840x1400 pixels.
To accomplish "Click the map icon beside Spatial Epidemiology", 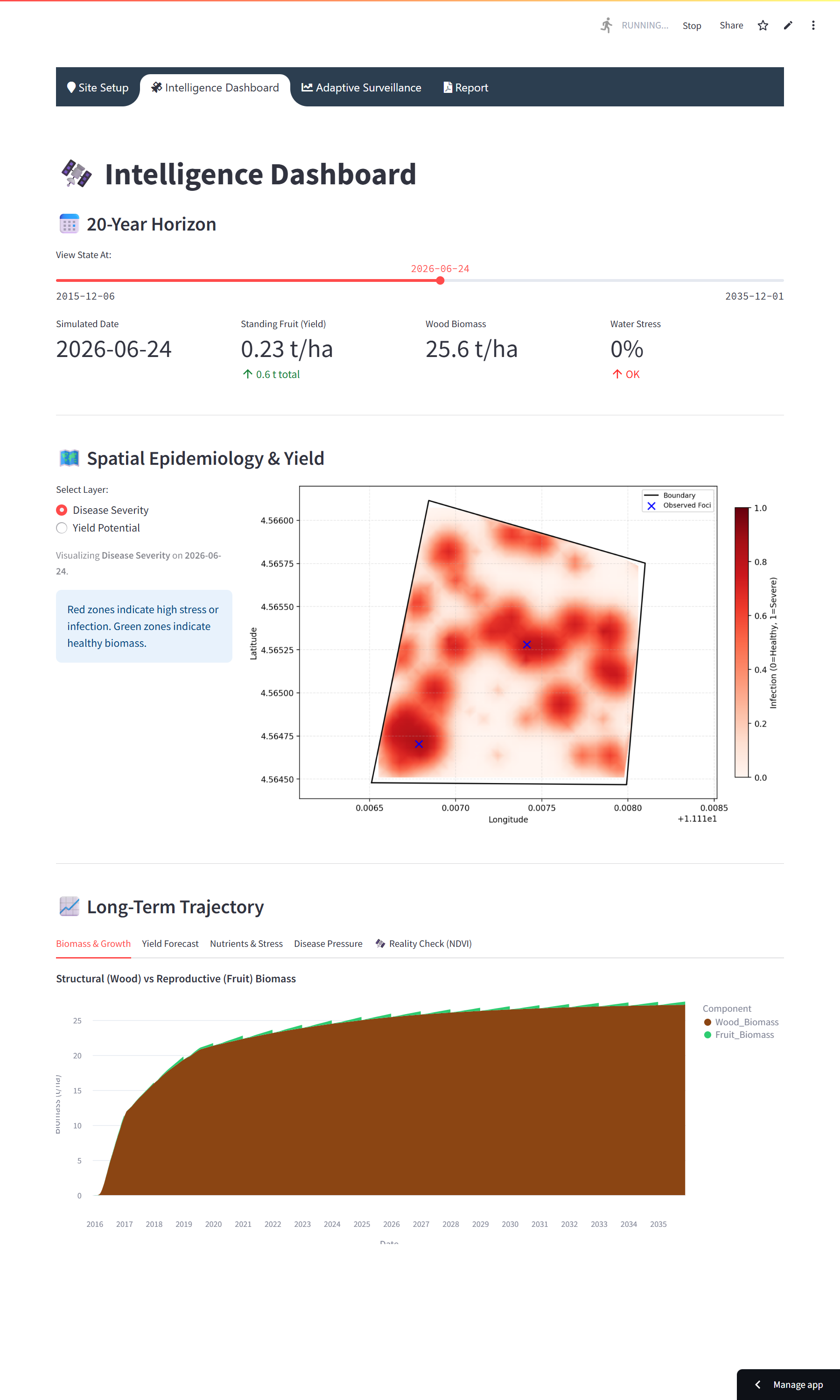I will [x=69, y=458].
